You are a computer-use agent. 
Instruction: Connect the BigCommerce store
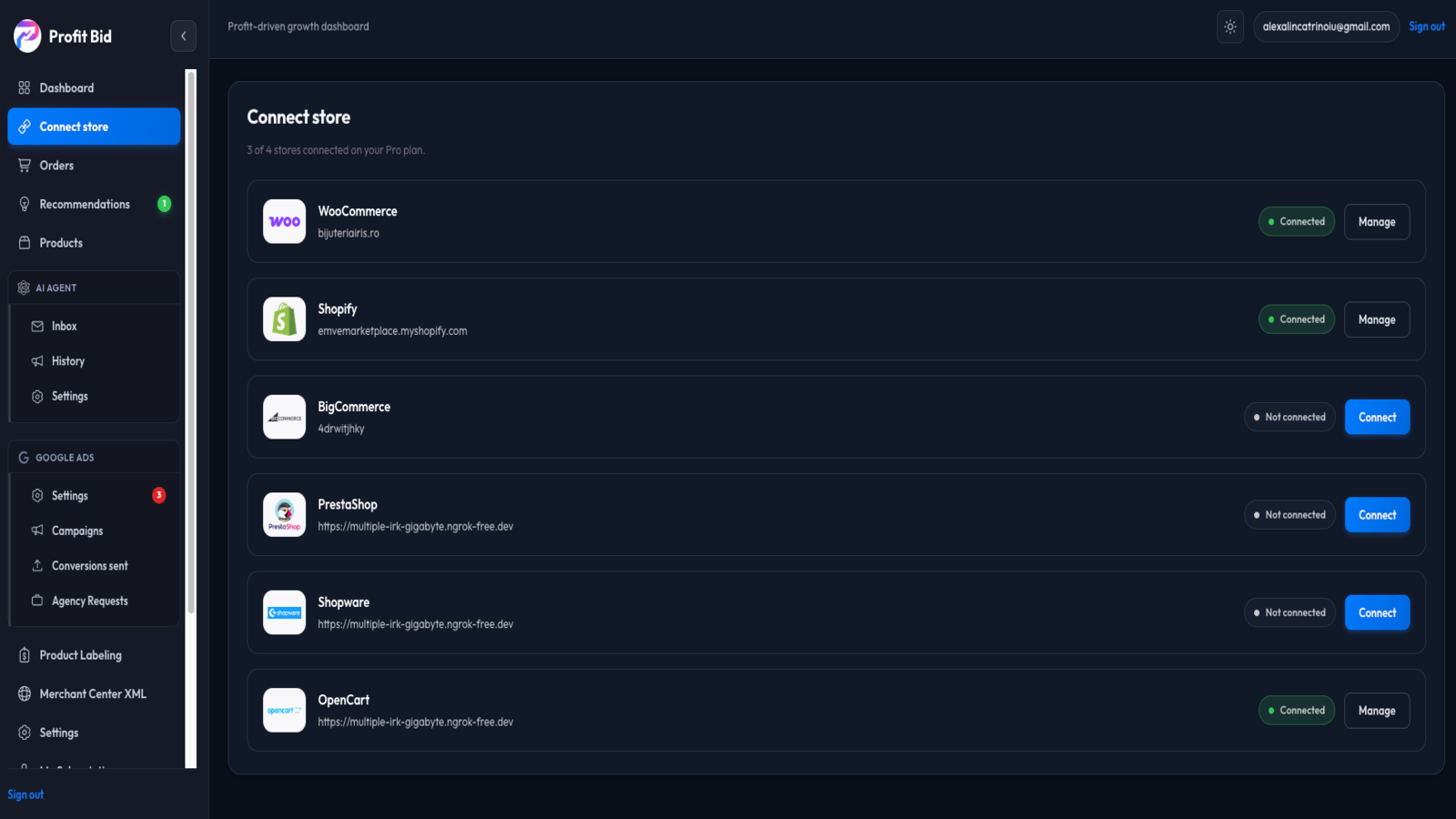1377,418
